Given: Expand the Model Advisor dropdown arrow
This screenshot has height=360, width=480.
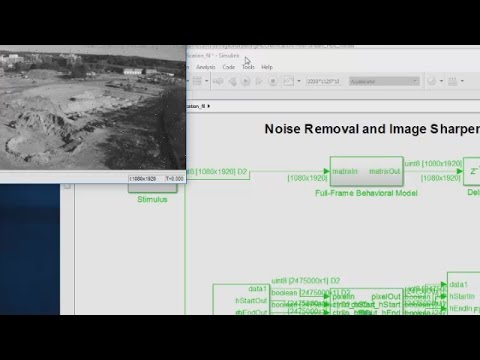Looking at the screenshot, I should click(x=441, y=81).
